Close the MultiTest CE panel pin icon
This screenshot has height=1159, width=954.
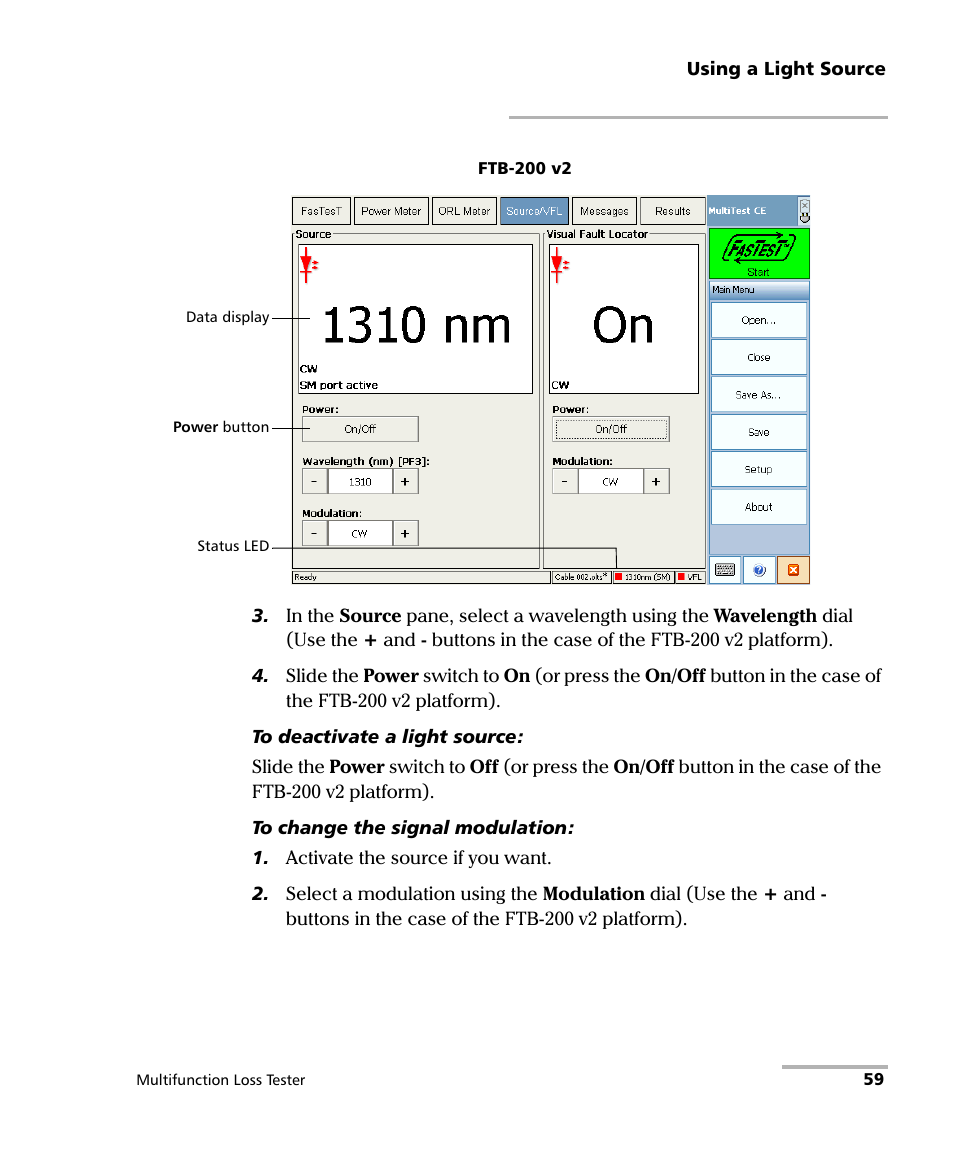(804, 211)
